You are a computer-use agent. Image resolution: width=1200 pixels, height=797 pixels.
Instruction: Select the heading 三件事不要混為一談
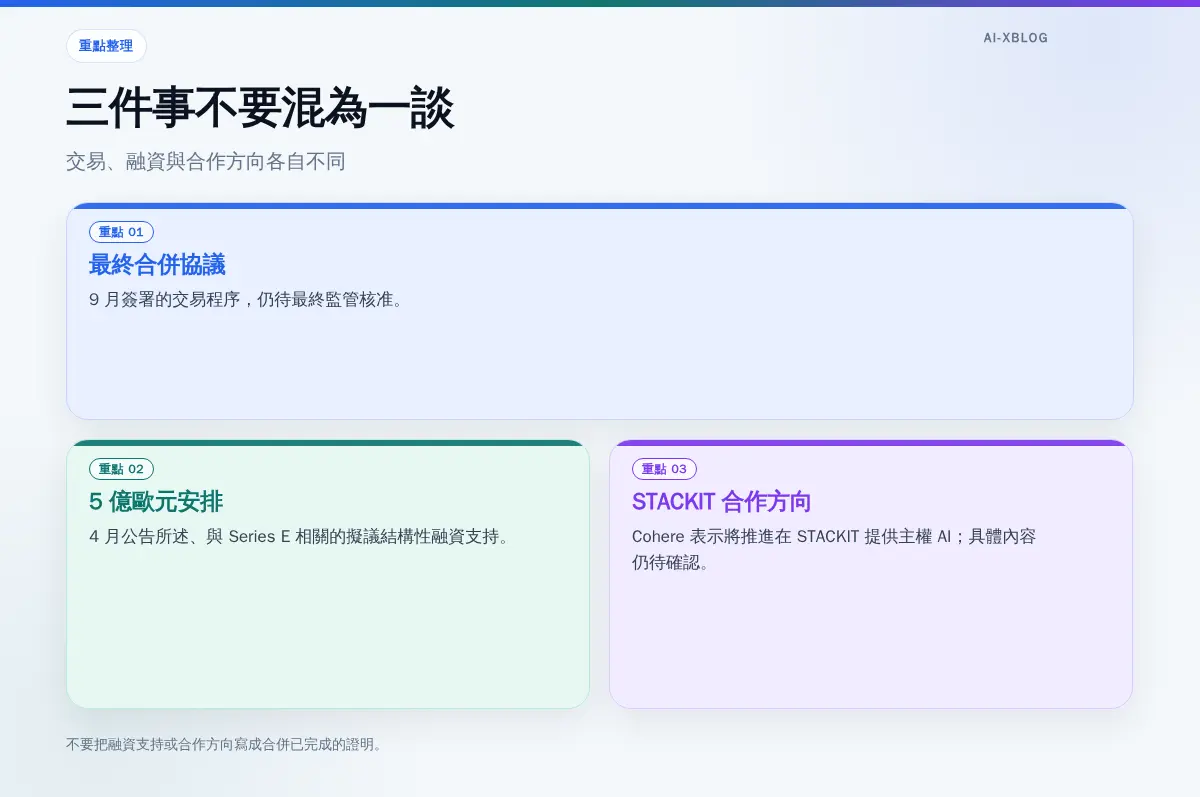[260, 108]
